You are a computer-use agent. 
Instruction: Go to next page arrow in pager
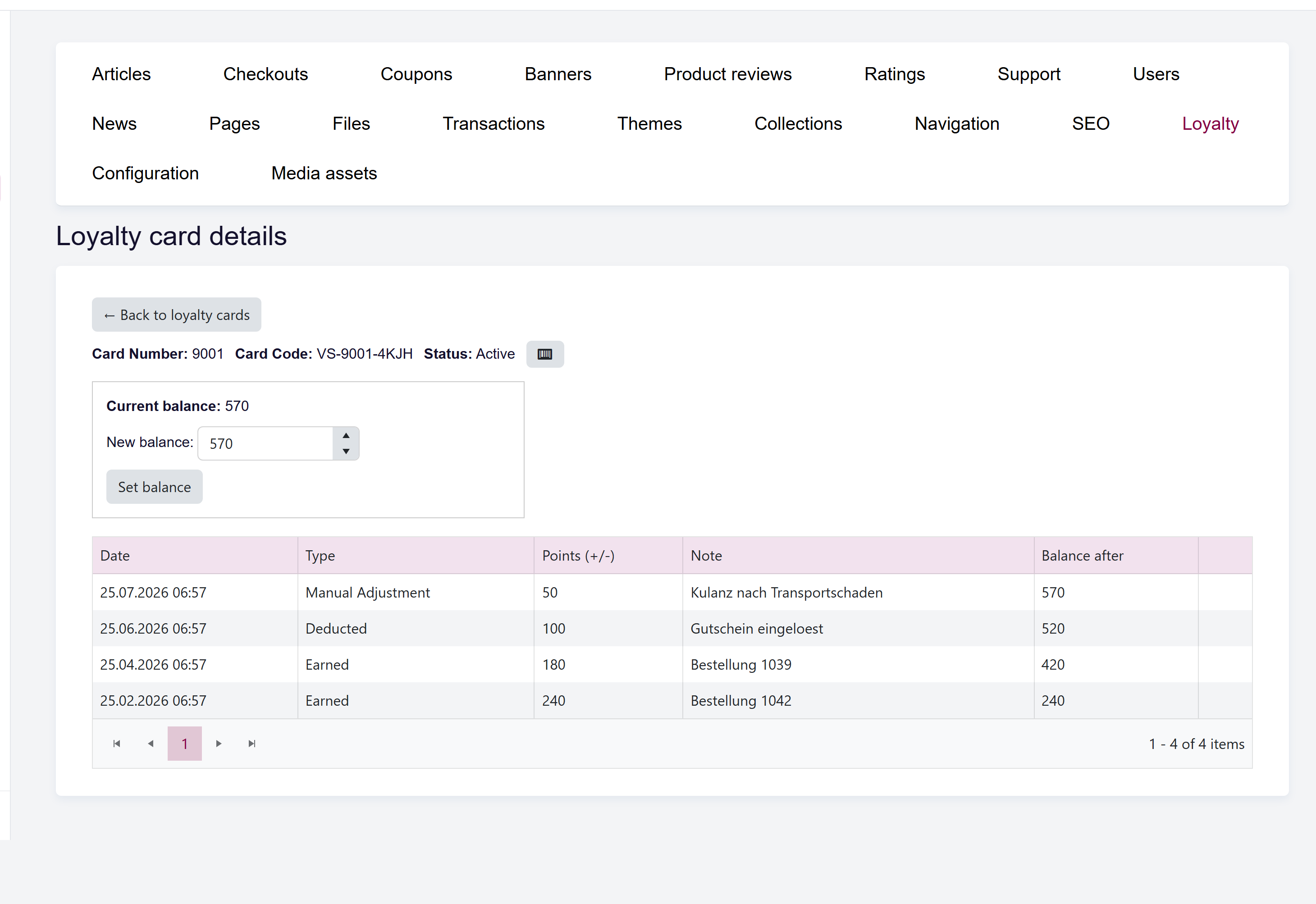pos(219,744)
